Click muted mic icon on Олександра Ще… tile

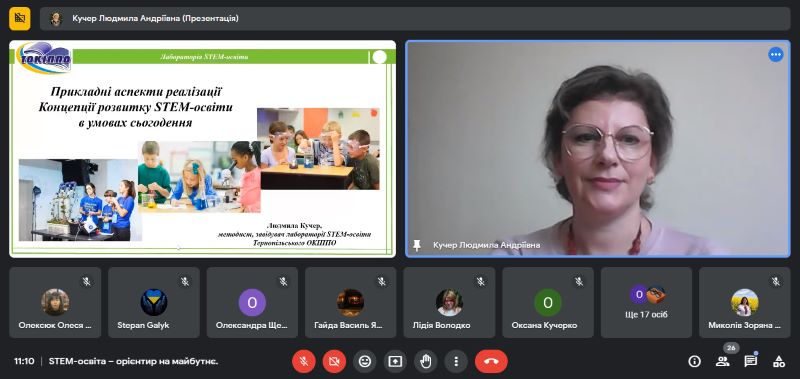pos(284,282)
